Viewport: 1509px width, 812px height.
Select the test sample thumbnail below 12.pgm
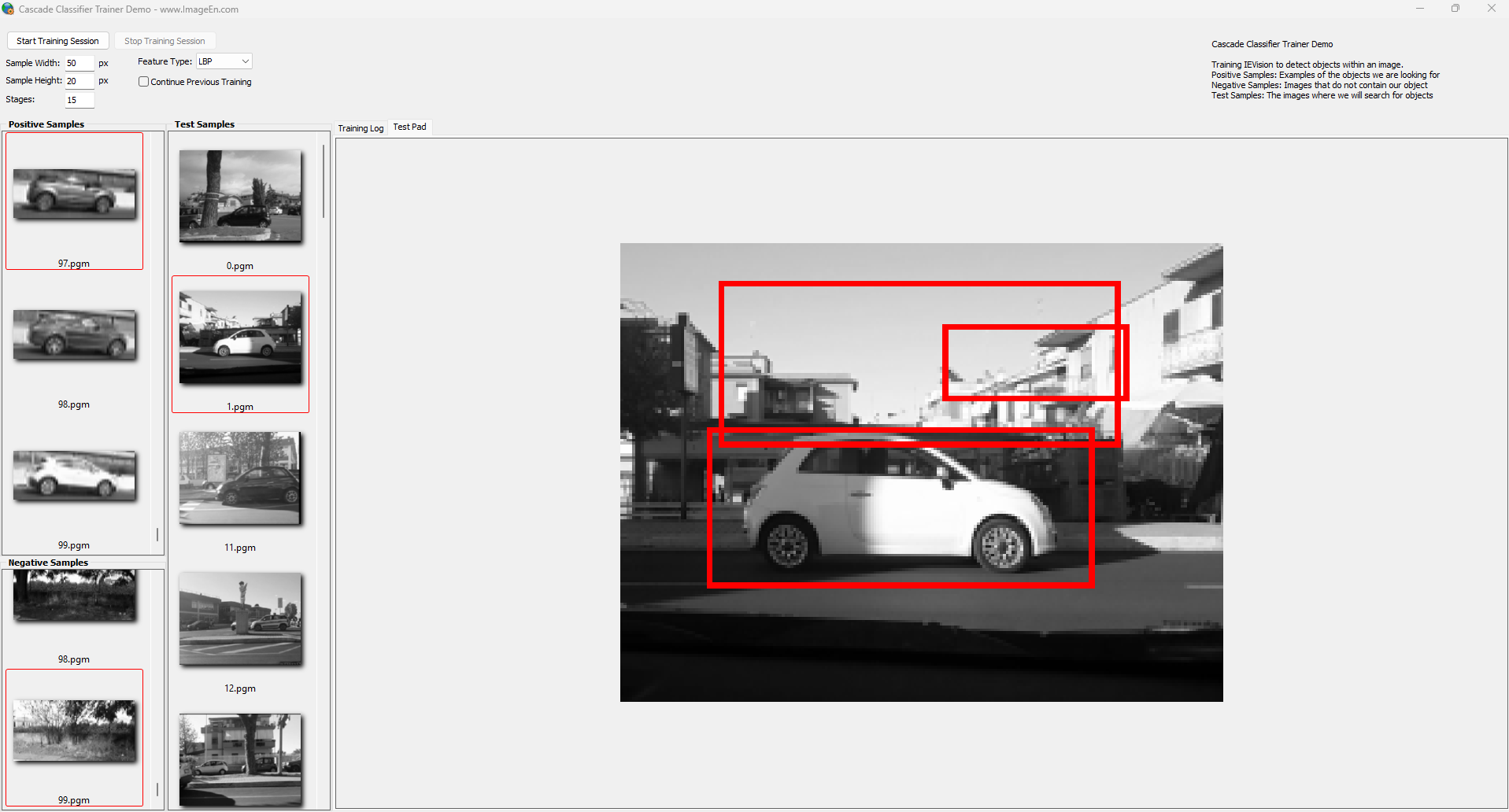click(x=240, y=759)
